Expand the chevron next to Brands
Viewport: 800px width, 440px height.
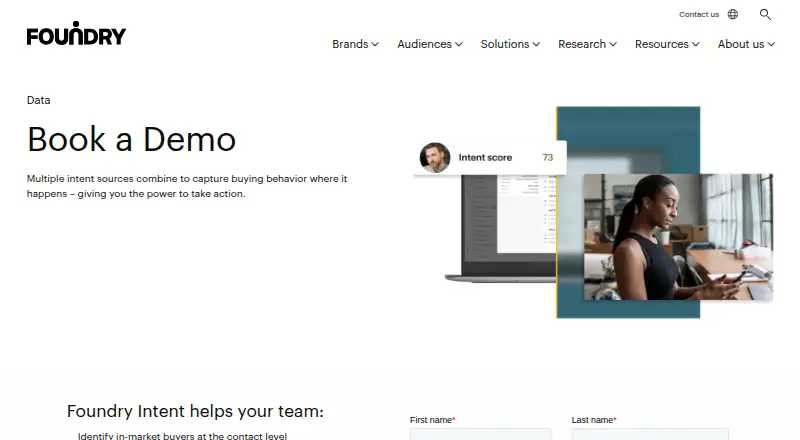tap(375, 44)
